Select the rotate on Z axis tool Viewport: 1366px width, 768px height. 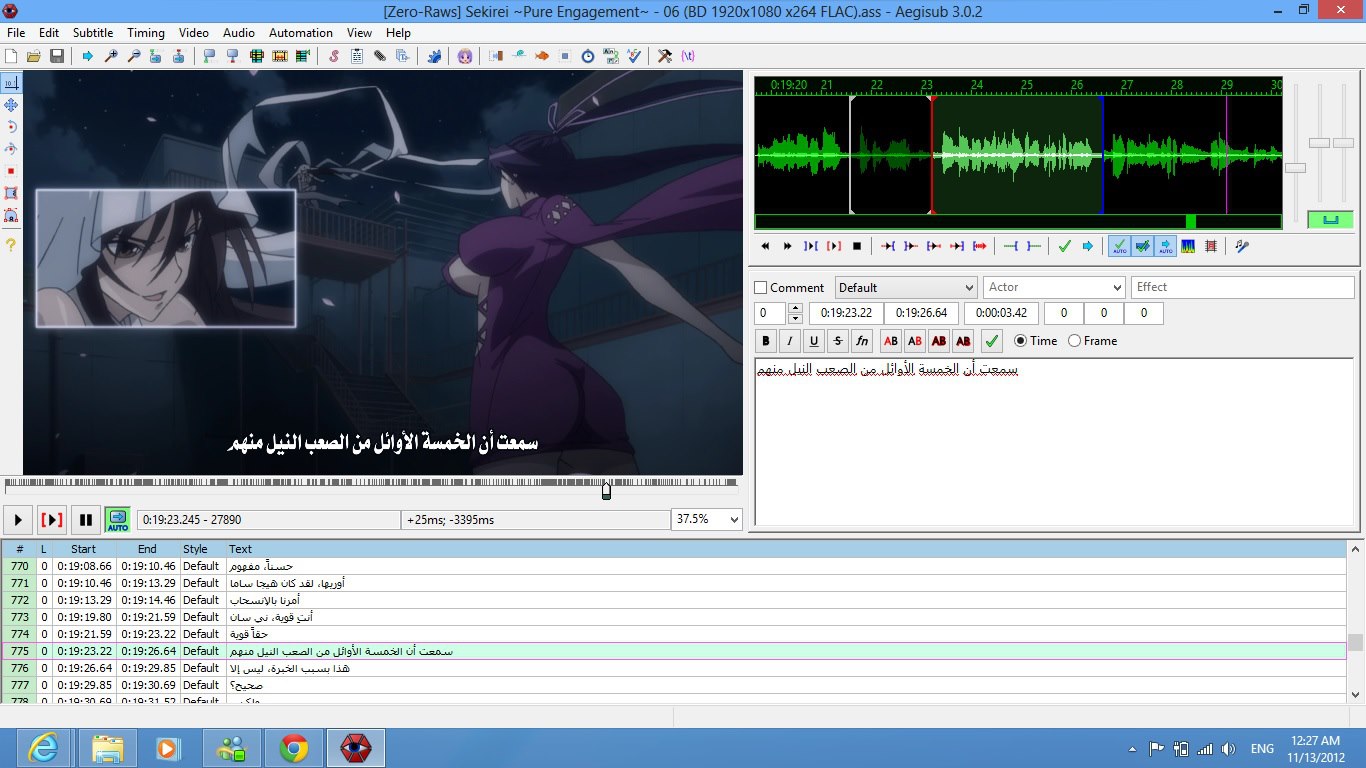click(11, 127)
